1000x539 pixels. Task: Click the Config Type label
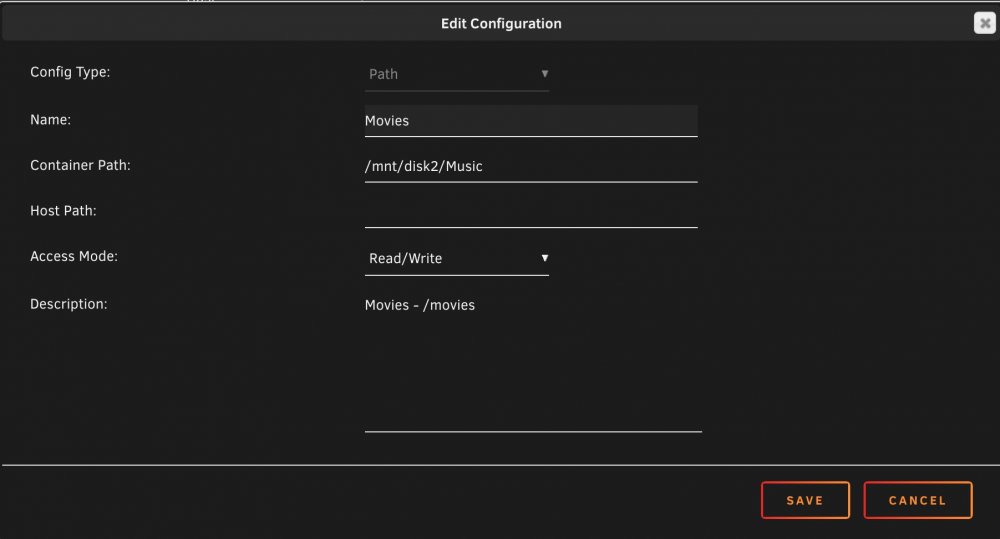tap(70, 72)
